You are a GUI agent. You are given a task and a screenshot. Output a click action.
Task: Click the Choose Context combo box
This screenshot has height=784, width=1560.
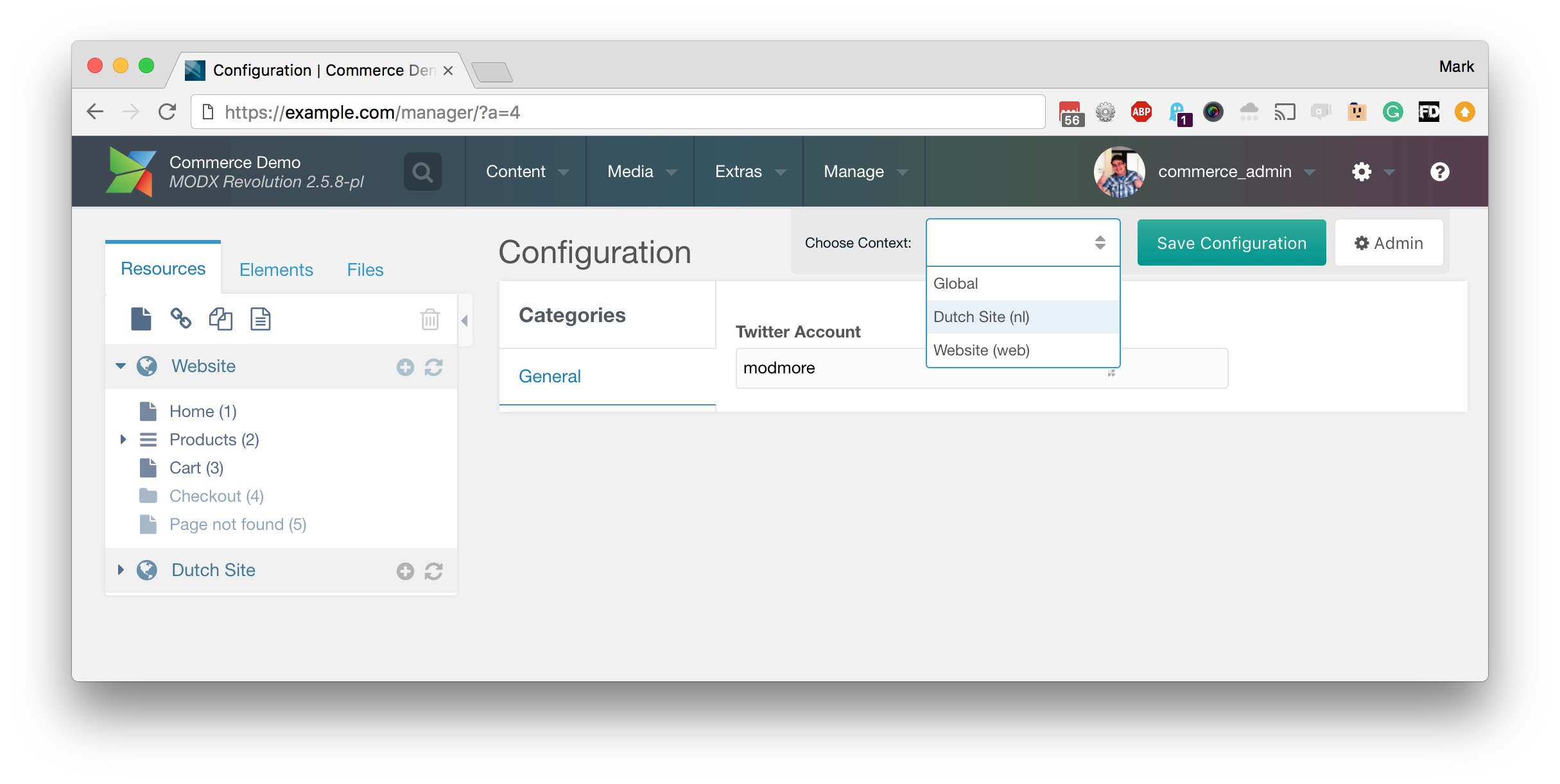[1023, 243]
